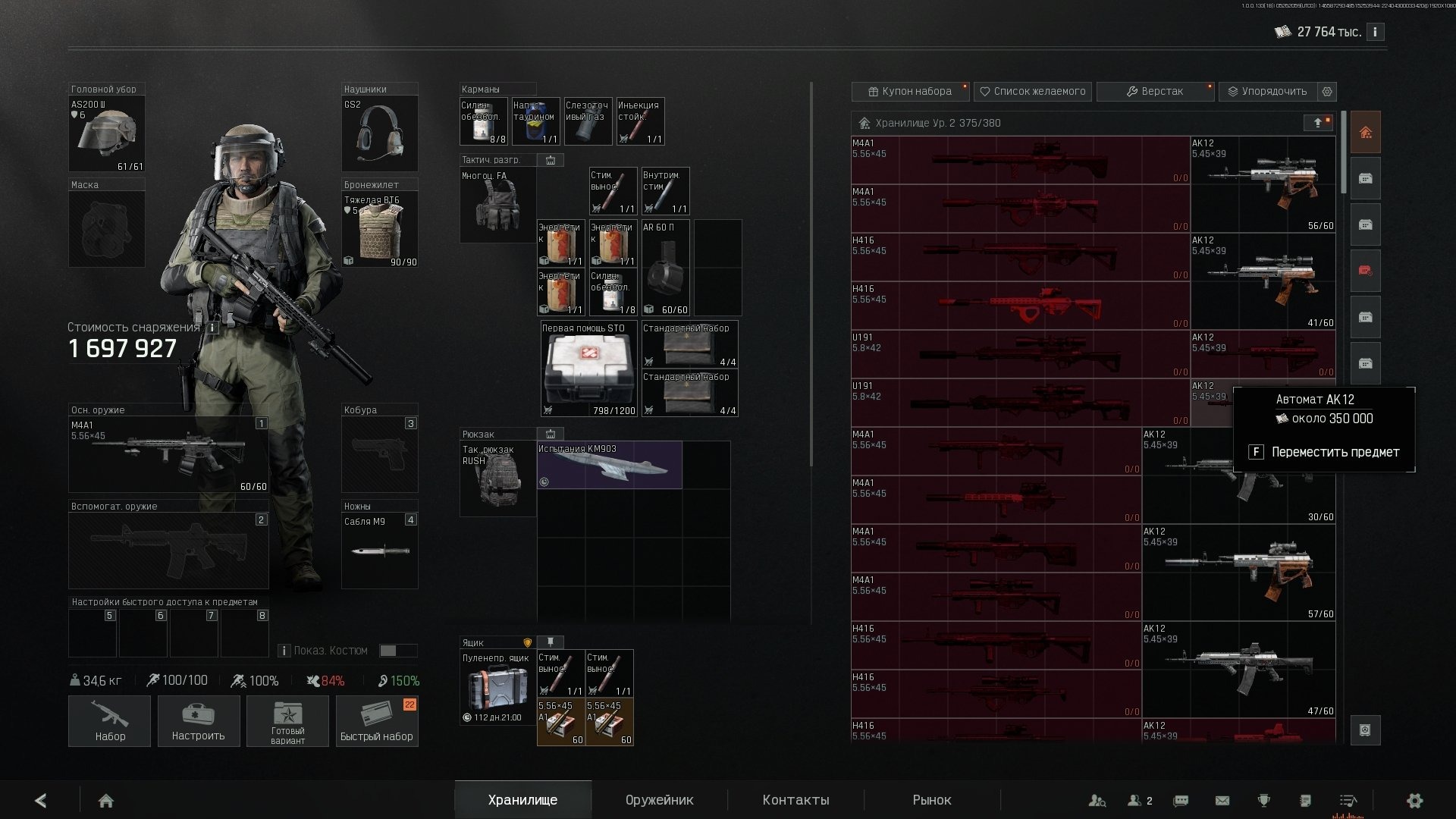Screen dimensions: 1456x819
Task: Open the currency info icon beside 27 764 тыс.
Action: 1375,32
